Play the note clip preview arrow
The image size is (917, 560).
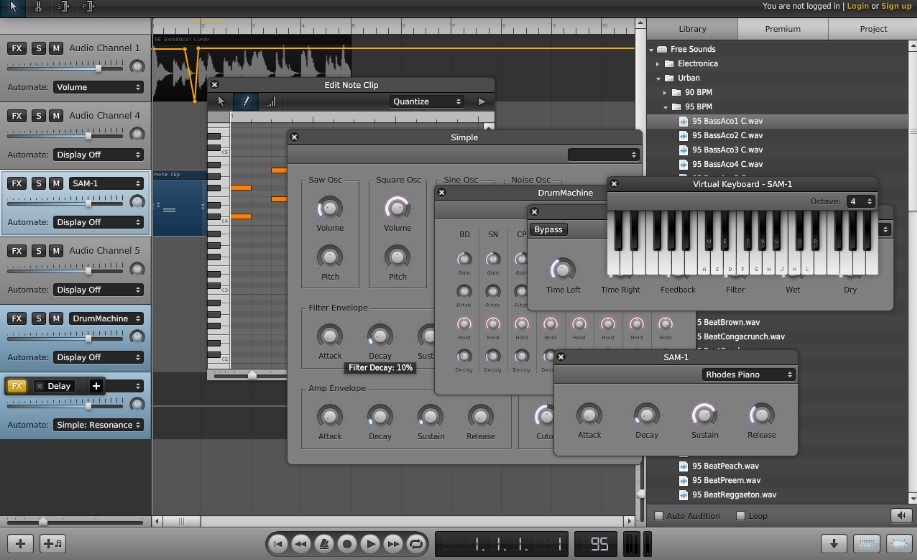coord(482,102)
